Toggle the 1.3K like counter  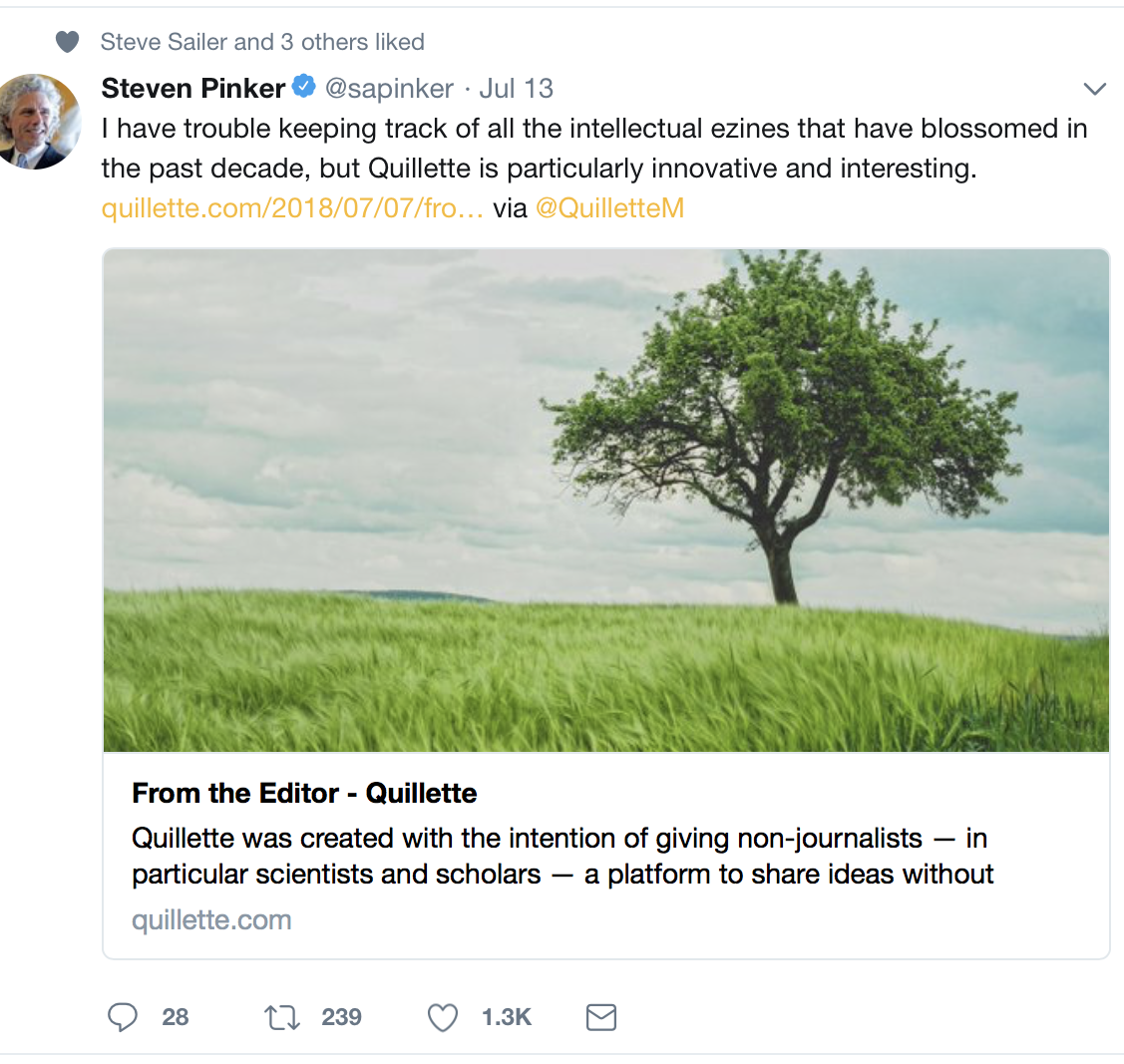point(507,1017)
